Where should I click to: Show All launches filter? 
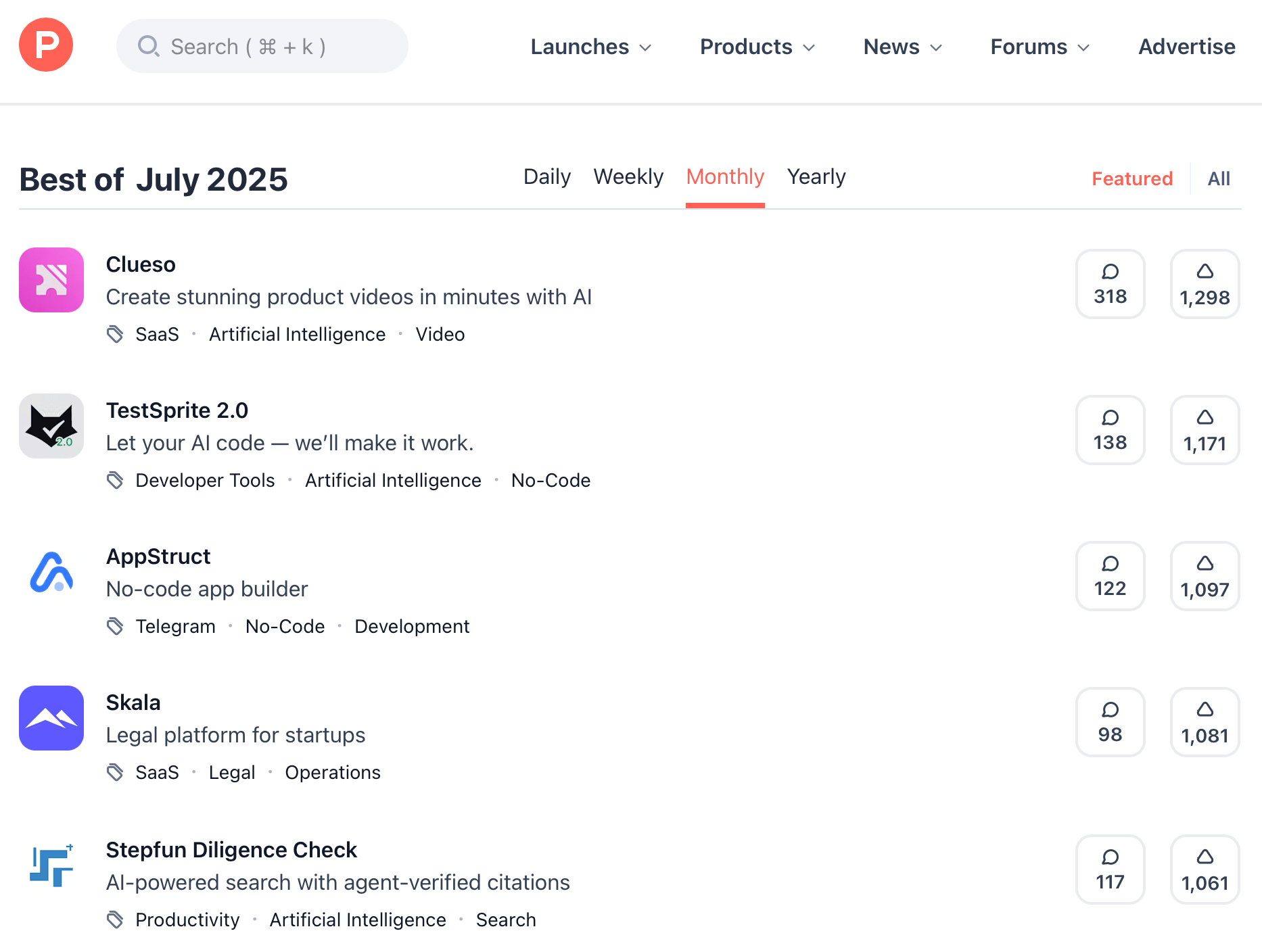pos(1219,178)
